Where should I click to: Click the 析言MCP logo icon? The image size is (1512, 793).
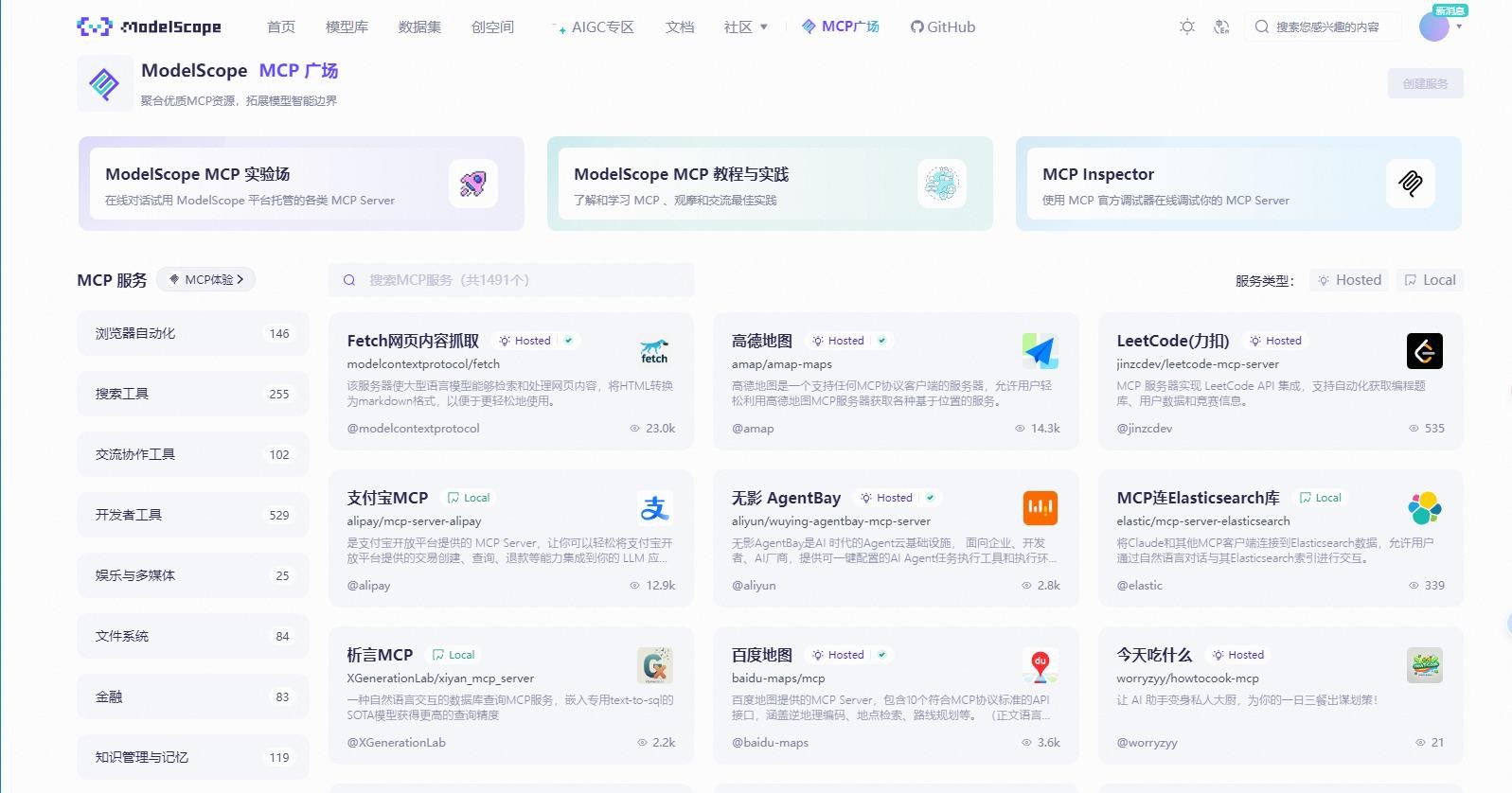click(x=654, y=665)
